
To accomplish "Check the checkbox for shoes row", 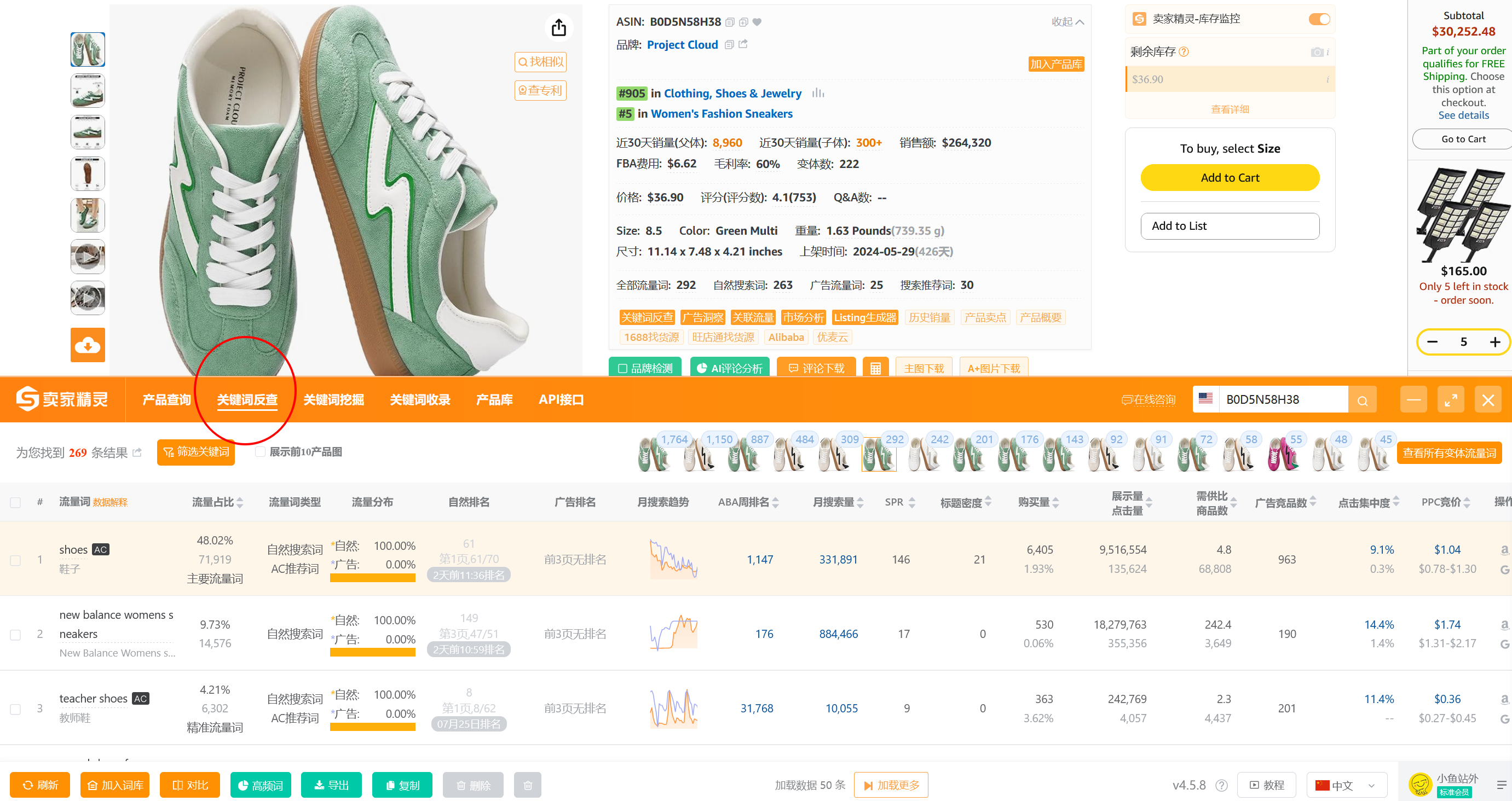I will [15, 560].
